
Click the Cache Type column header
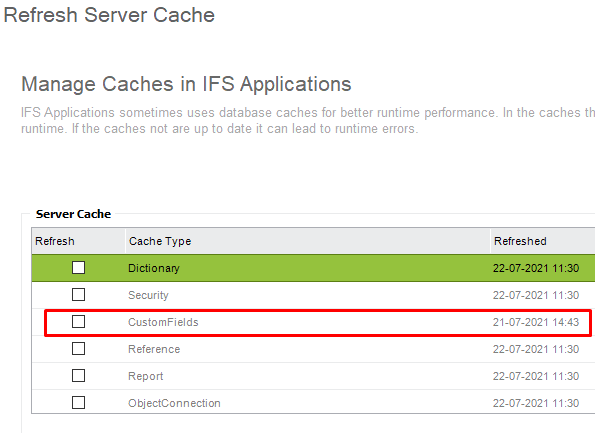coord(308,241)
